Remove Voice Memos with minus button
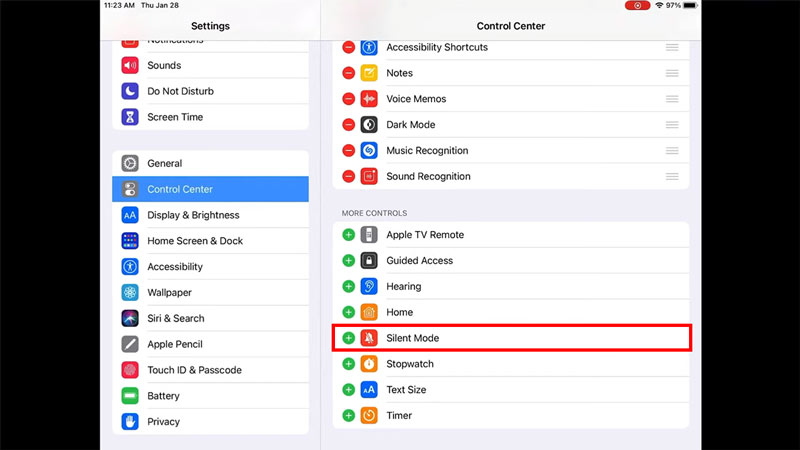The image size is (800, 450). click(348, 98)
